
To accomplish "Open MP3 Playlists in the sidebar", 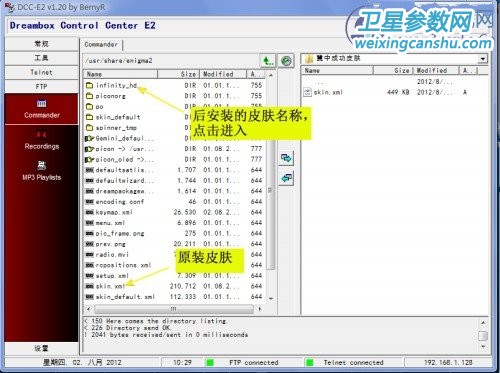I will [x=42, y=171].
